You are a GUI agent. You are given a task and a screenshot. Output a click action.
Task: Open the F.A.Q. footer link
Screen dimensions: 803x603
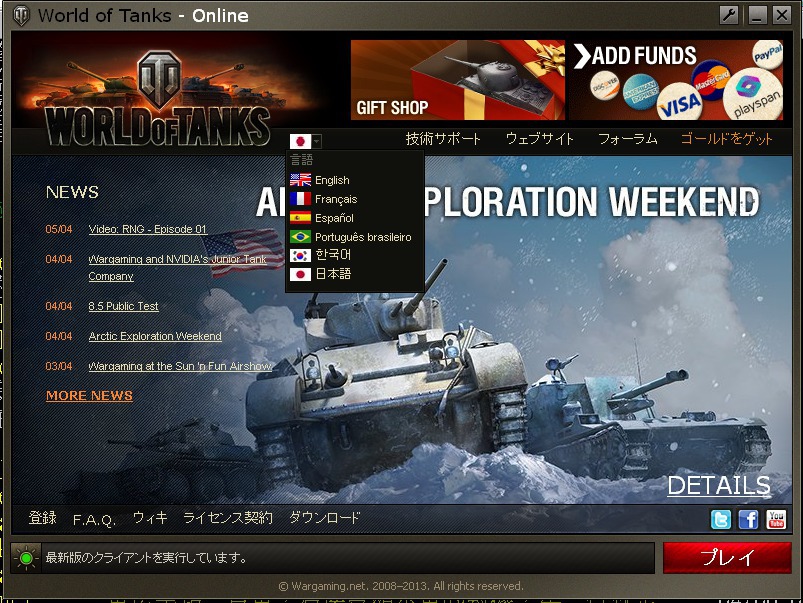94,520
